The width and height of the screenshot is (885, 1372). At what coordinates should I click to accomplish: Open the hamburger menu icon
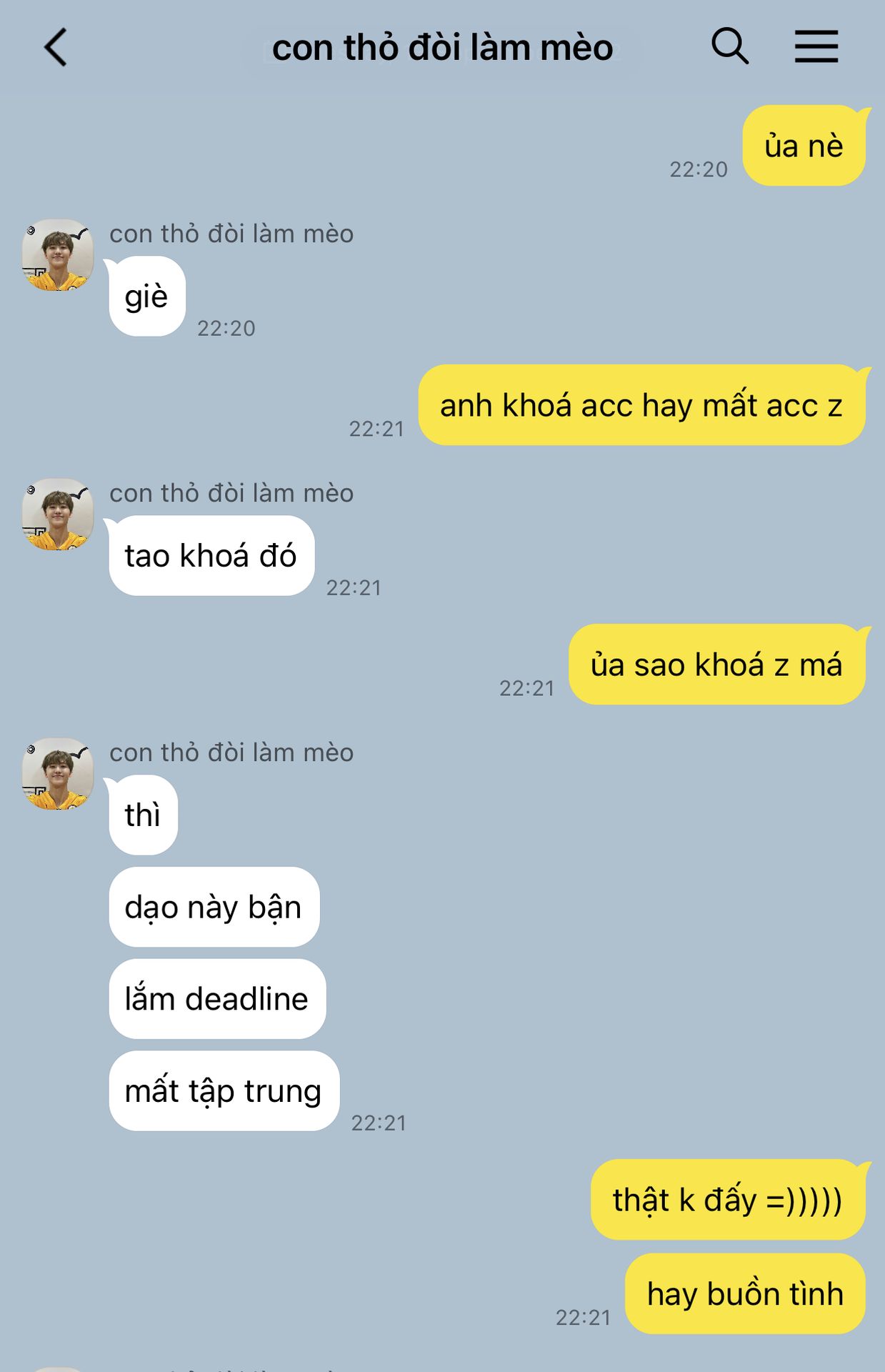816,46
